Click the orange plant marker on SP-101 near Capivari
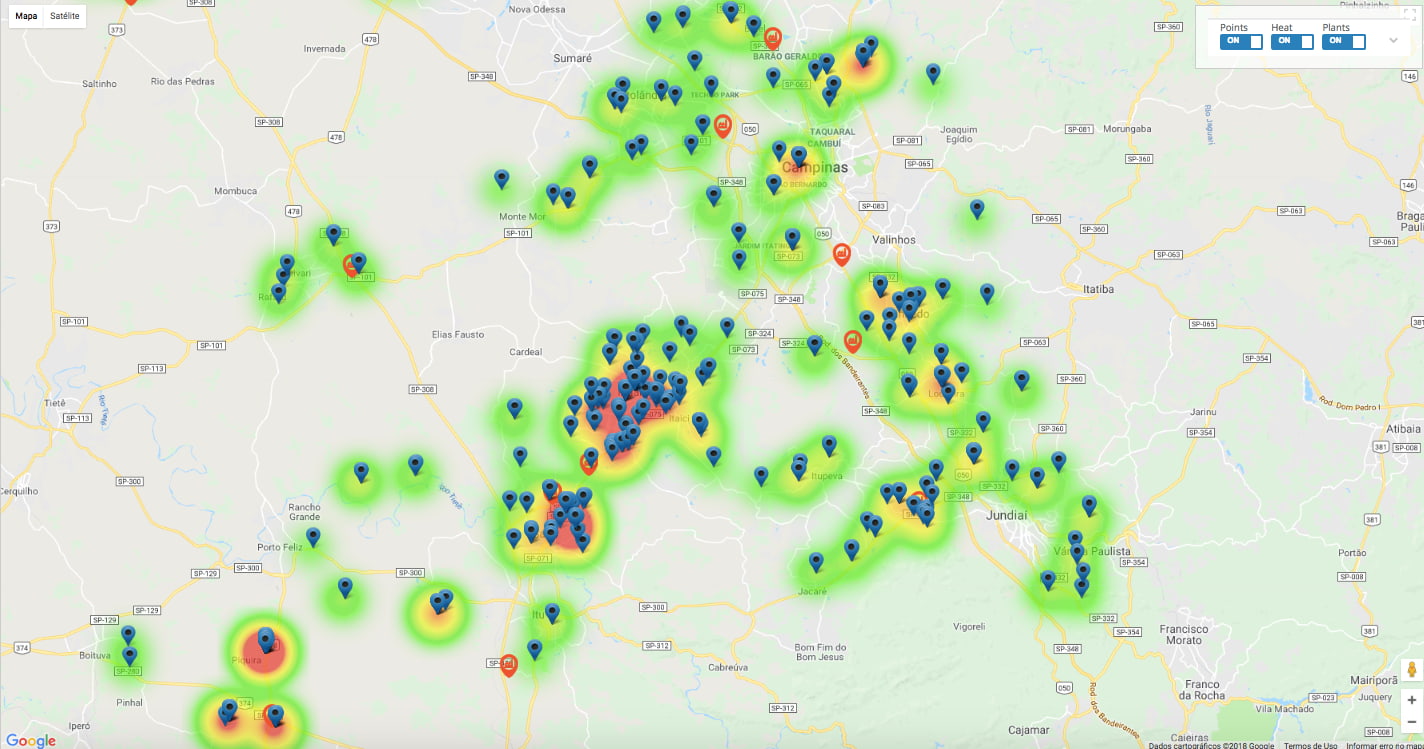1424x749 pixels. (x=351, y=264)
